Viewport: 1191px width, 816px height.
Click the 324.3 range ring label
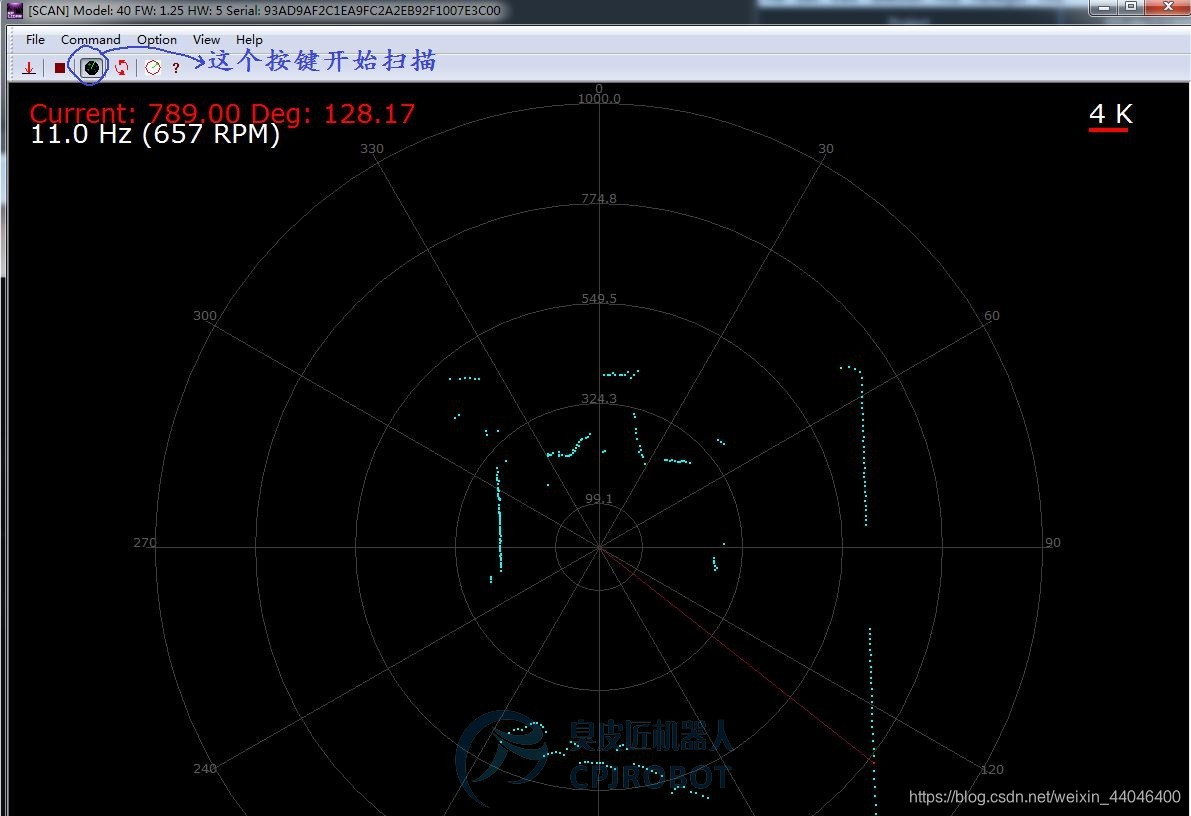point(599,398)
